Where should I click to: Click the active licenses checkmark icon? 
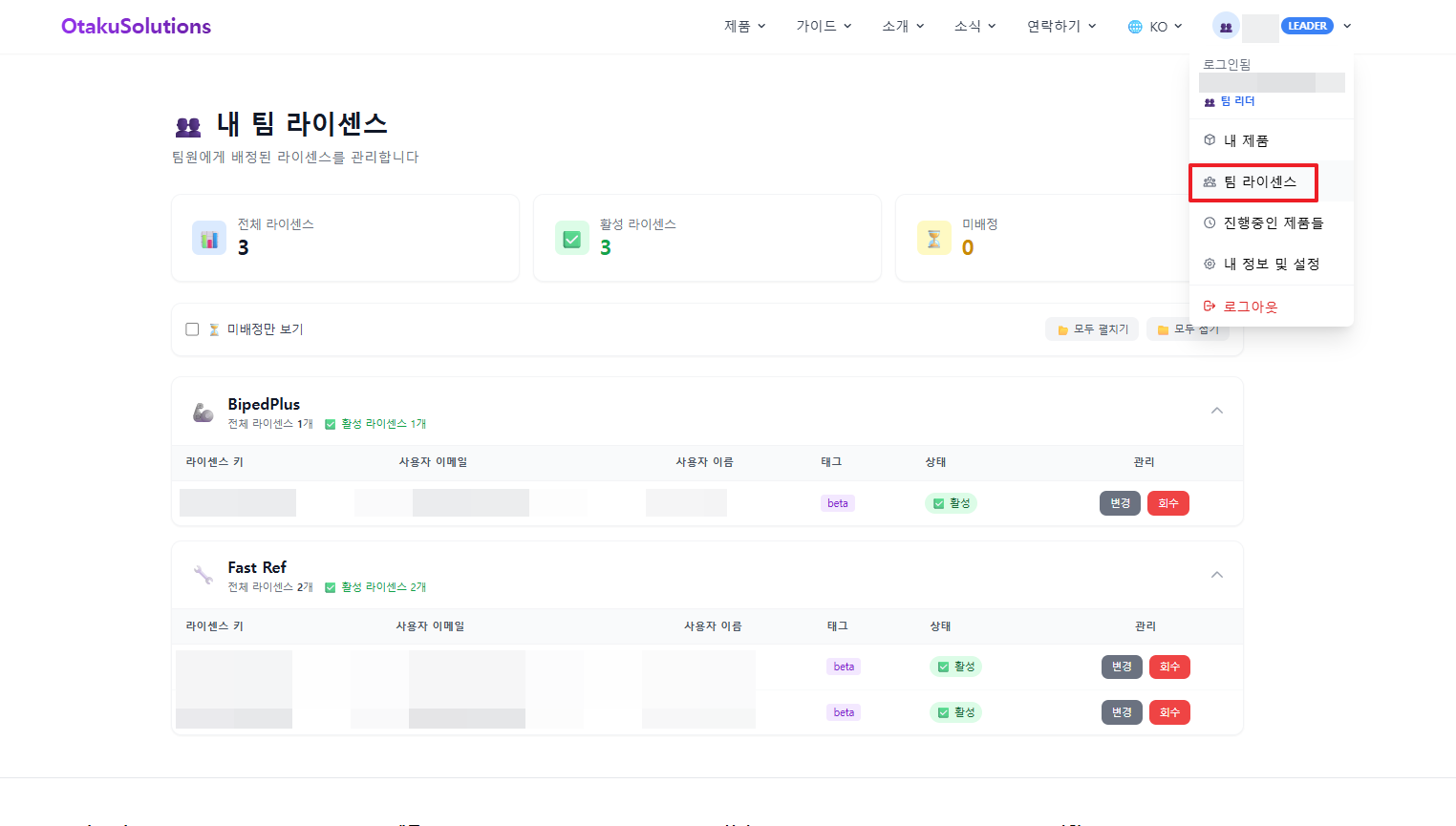[571, 239]
